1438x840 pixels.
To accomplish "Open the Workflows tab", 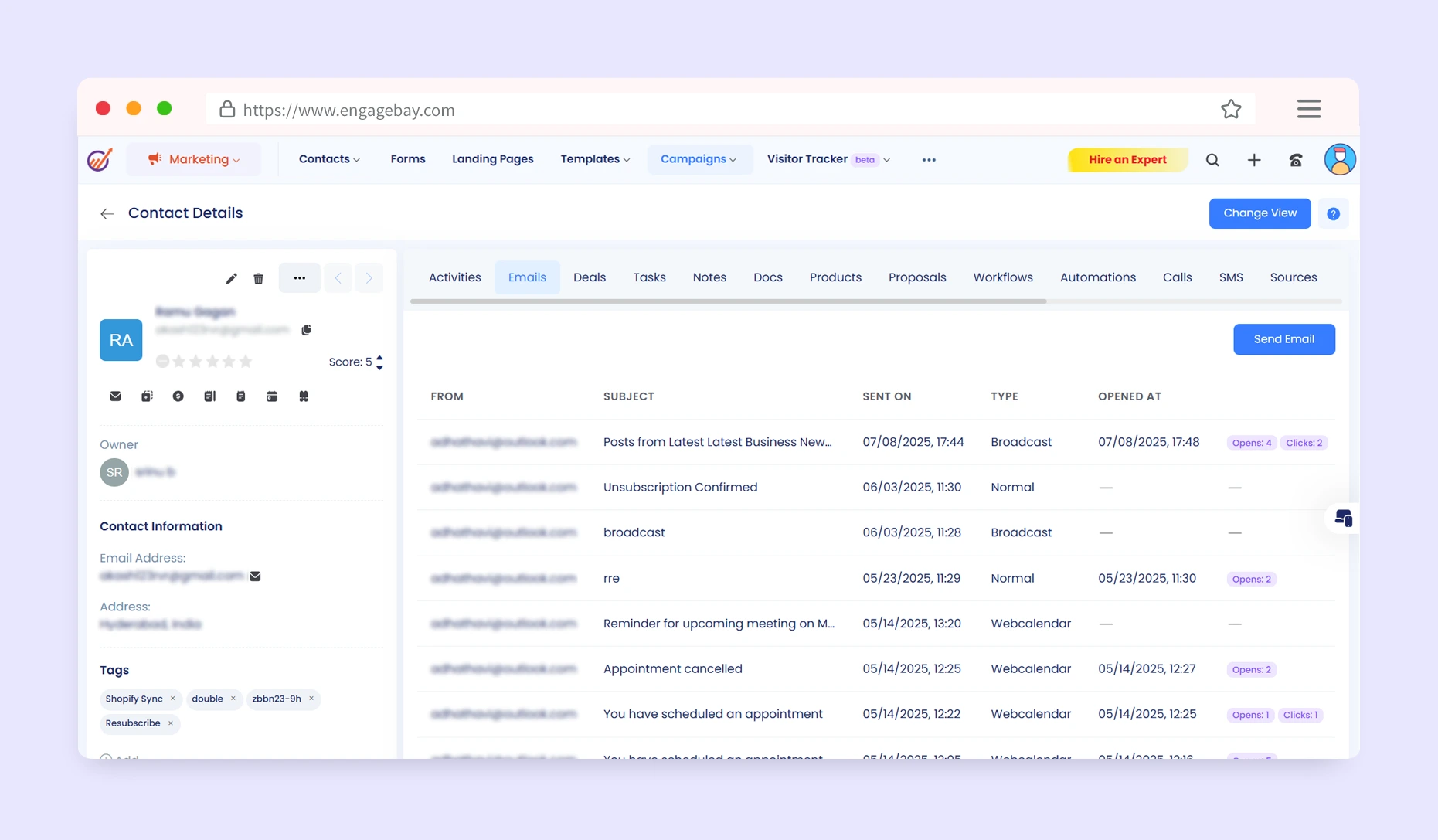I will pyautogui.click(x=1003, y=277).
